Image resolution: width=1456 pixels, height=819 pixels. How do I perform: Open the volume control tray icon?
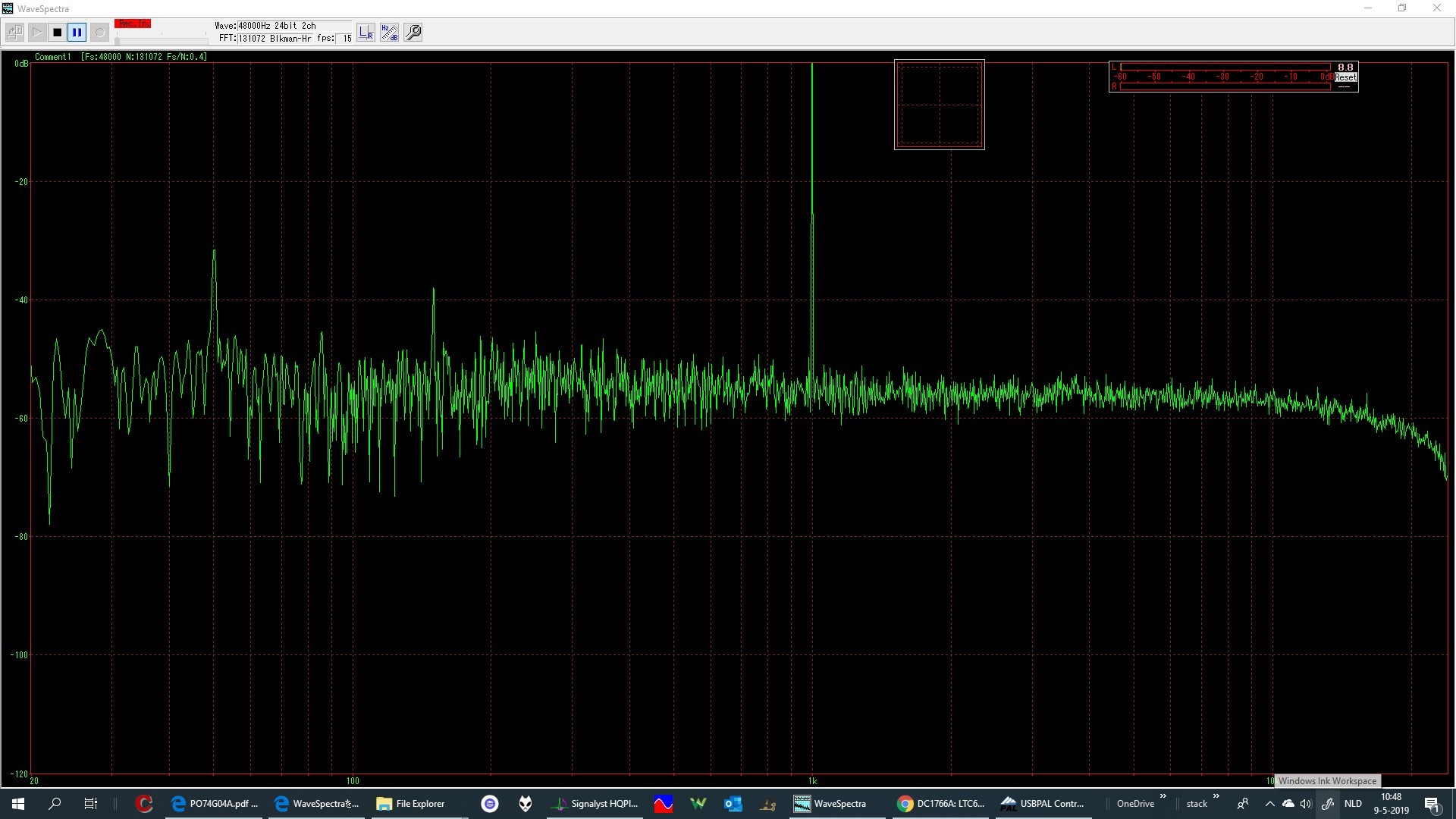[x=1306, y=804]
